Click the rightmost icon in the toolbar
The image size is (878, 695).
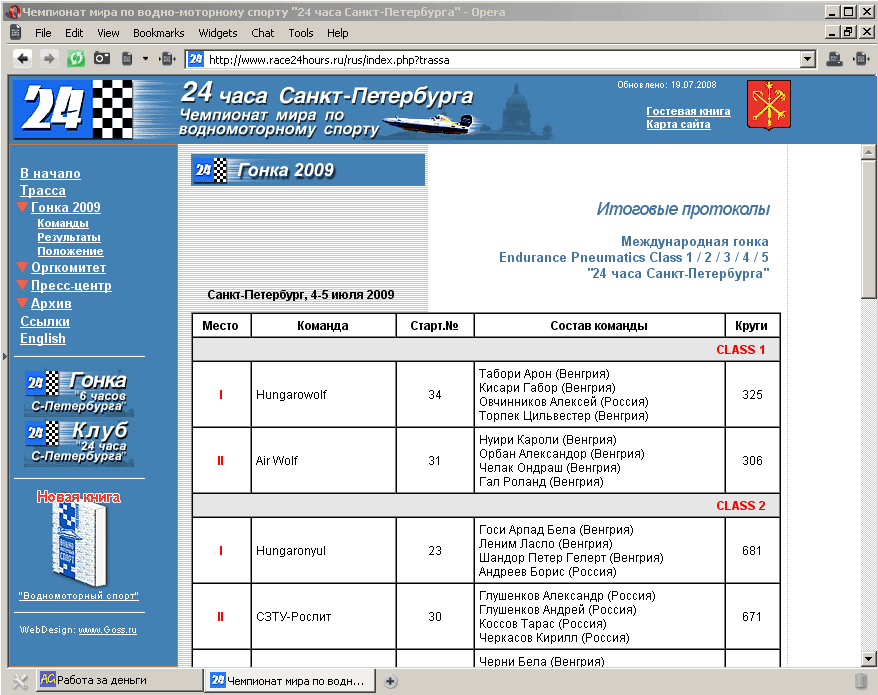tap(861, 58)
